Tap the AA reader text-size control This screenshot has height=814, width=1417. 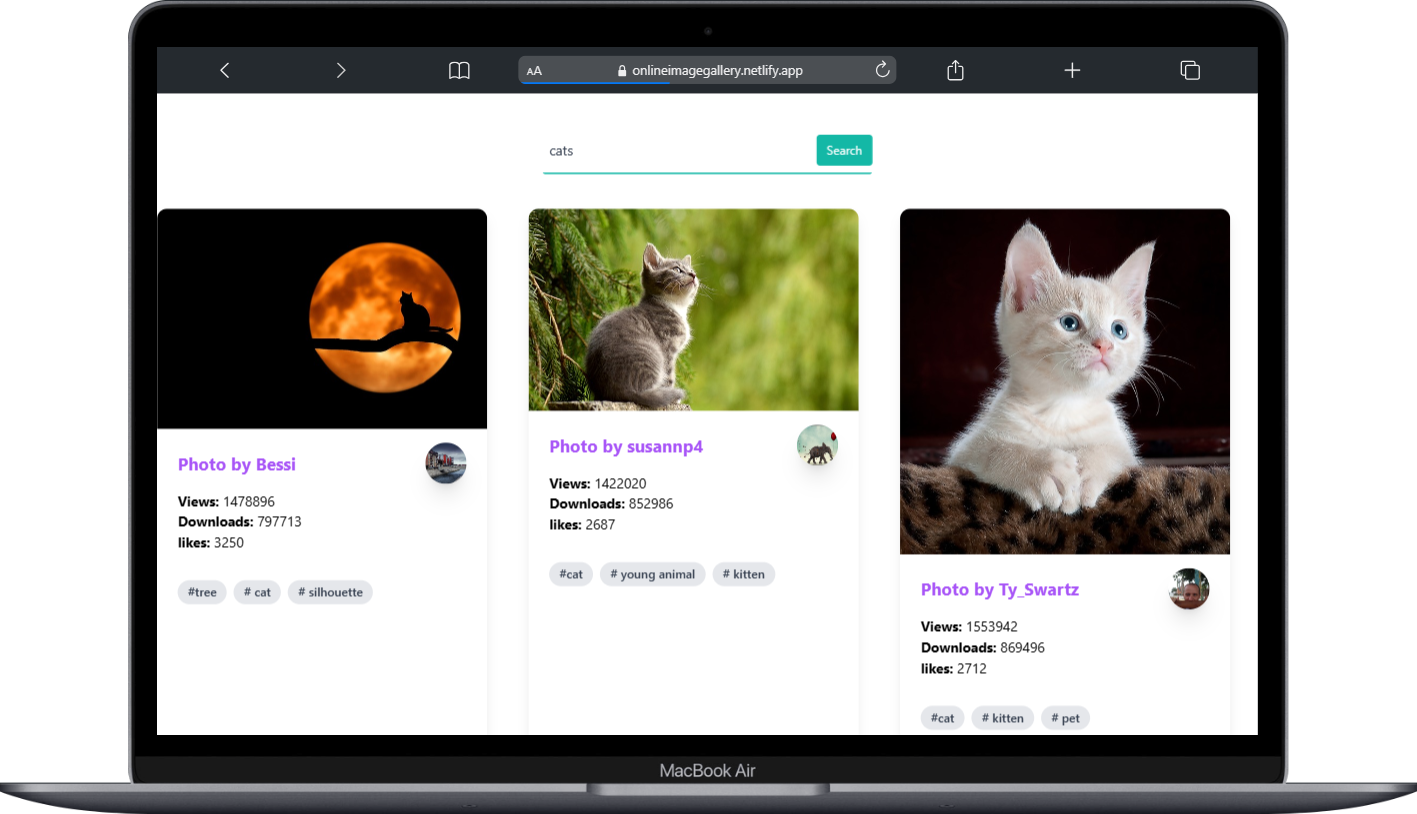[534, 71]
